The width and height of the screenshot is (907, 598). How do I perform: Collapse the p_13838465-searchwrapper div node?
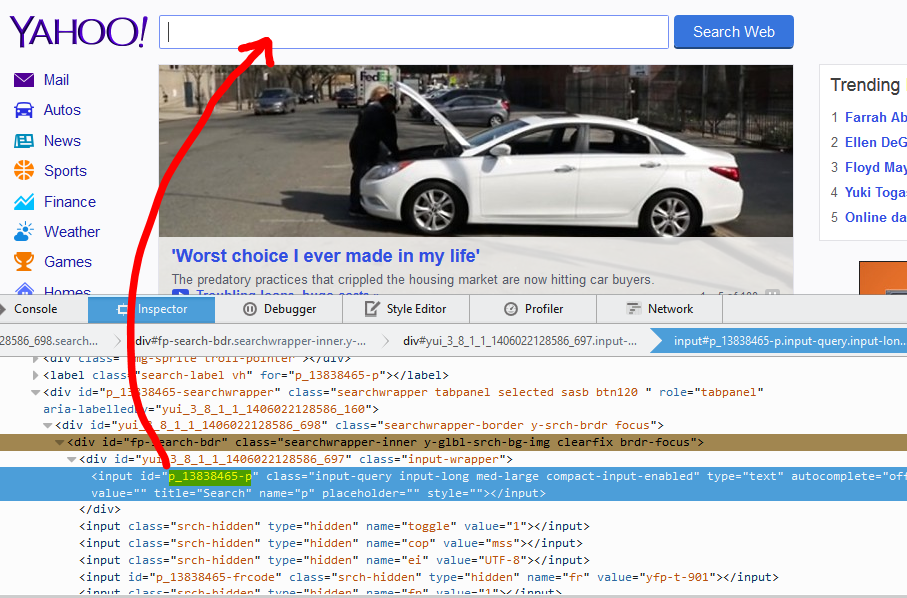(36, 392)
